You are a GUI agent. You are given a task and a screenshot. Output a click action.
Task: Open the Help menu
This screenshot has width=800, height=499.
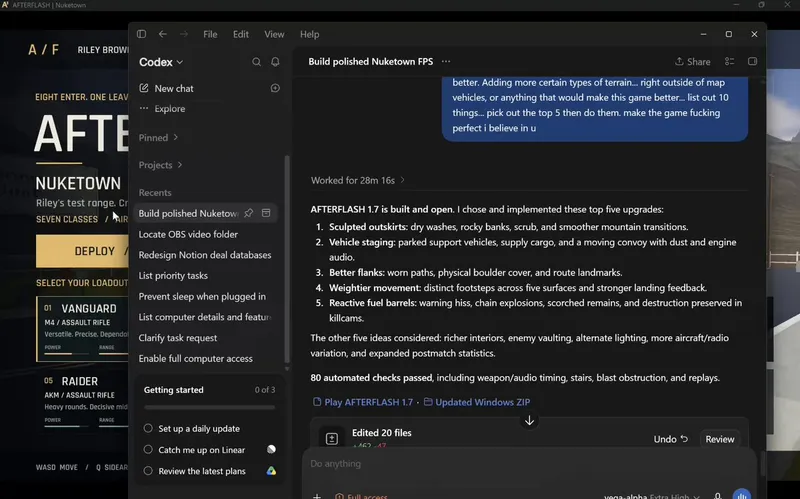click(x=309, y=34)
